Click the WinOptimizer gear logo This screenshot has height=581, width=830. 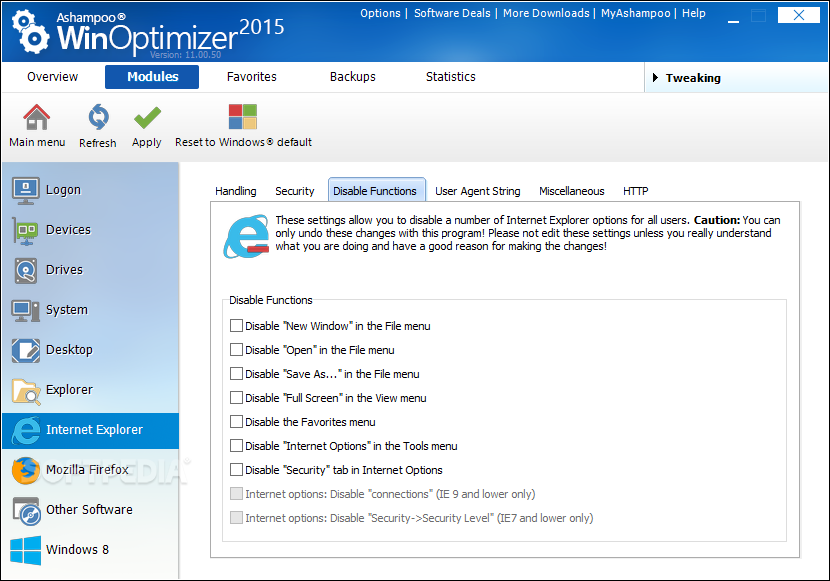tap(30, 32)
